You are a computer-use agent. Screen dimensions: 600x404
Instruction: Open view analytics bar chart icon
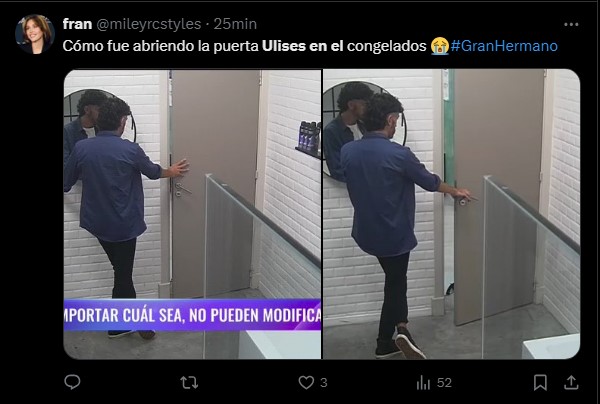click(423, 382)
